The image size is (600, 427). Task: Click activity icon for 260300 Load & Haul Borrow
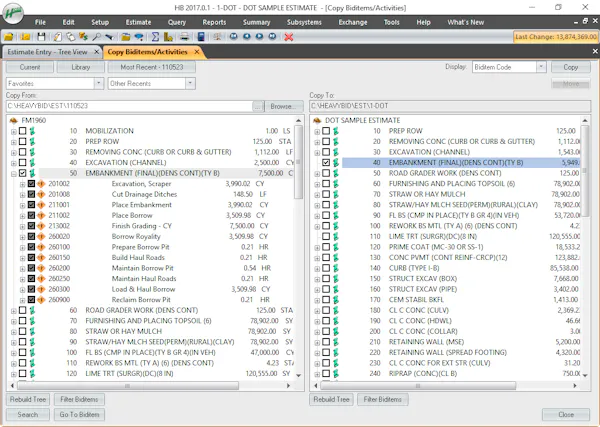(x=41, y=289)
